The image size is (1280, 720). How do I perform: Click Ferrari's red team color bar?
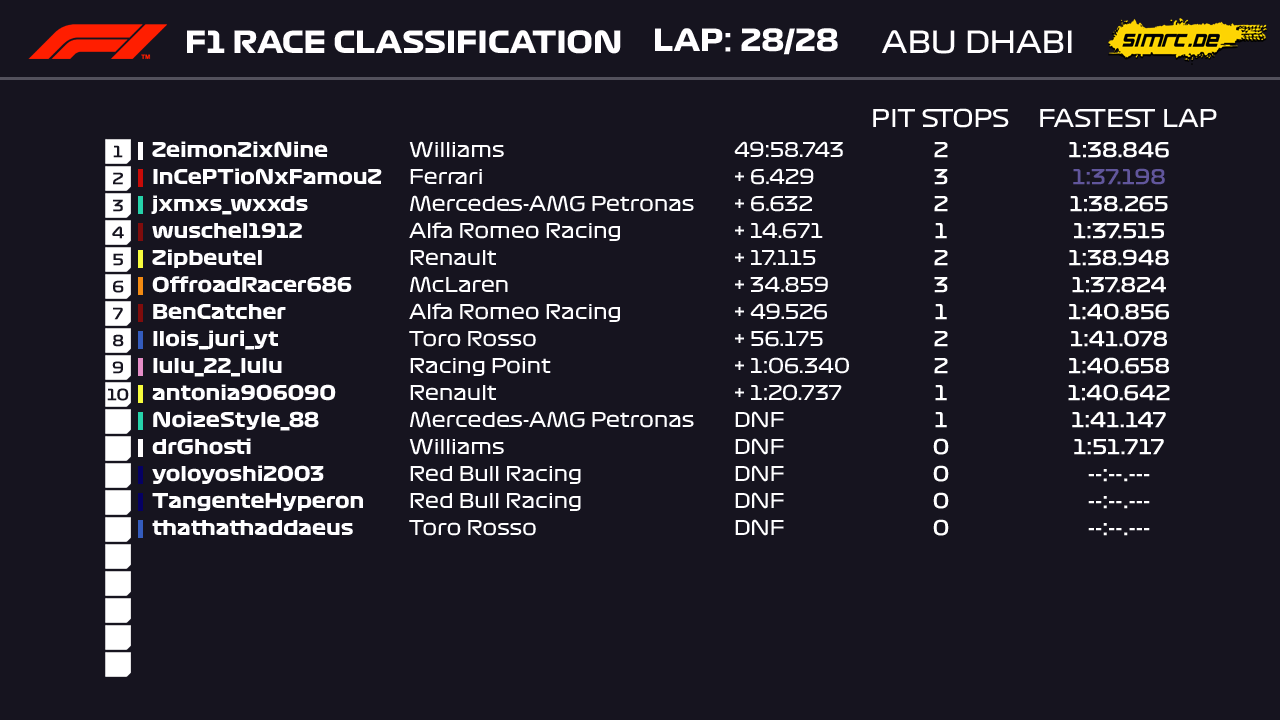(x=141, y=178)
